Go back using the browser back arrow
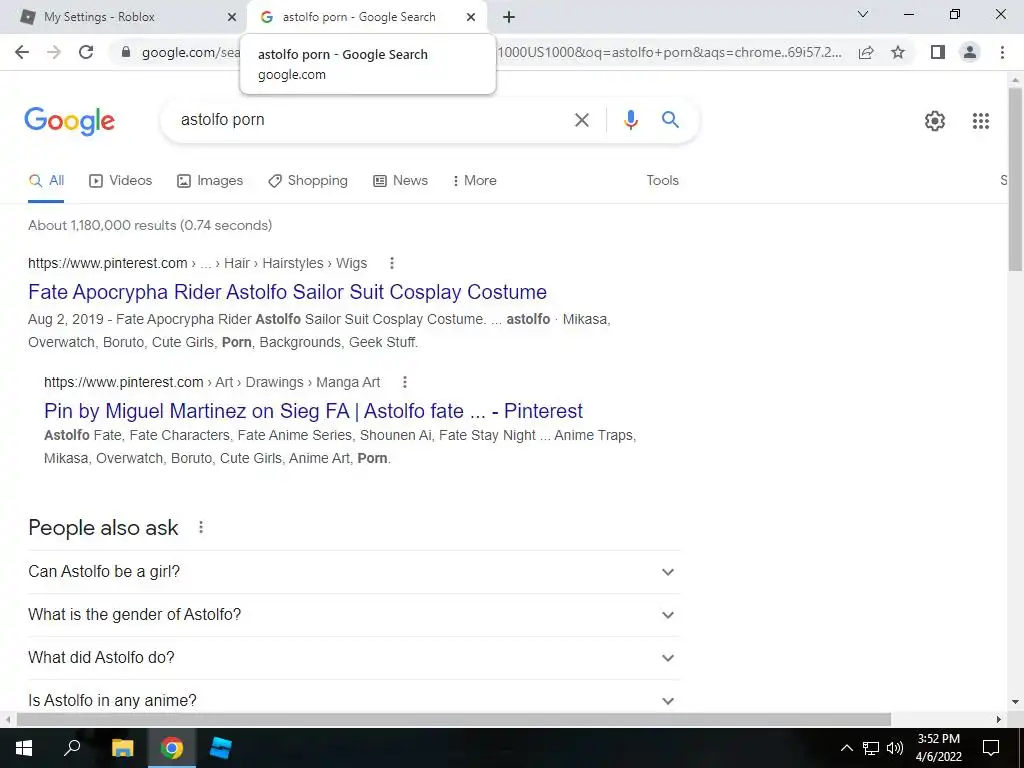Image resolution: width=1024 pixels, height=768 pixels. tap(22, 52)
